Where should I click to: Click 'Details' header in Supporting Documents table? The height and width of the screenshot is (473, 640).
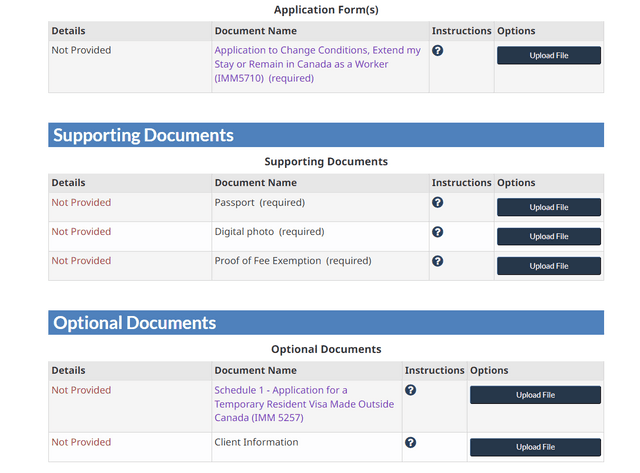tap(68, 183)
